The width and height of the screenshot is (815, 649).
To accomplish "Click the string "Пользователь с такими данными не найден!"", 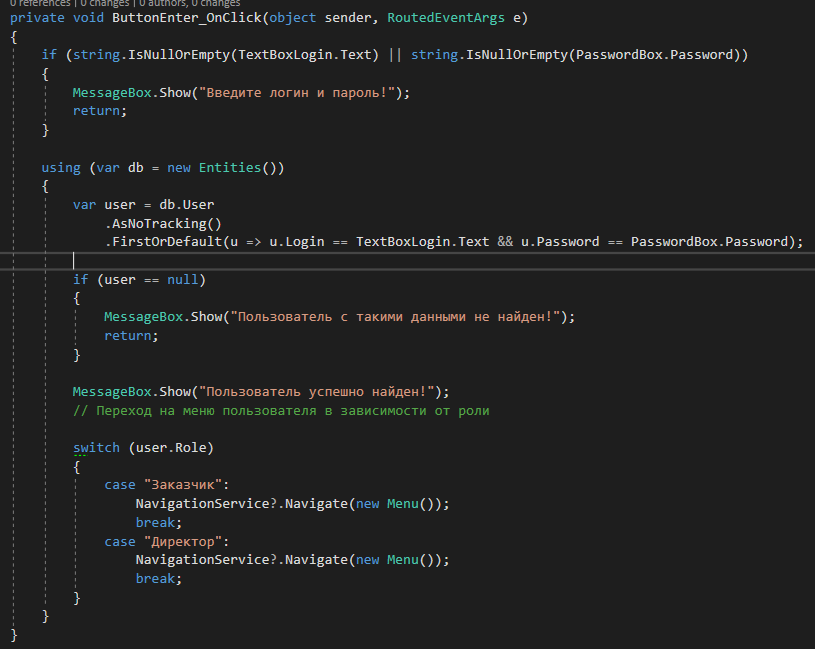I will (x=395, y=317).
